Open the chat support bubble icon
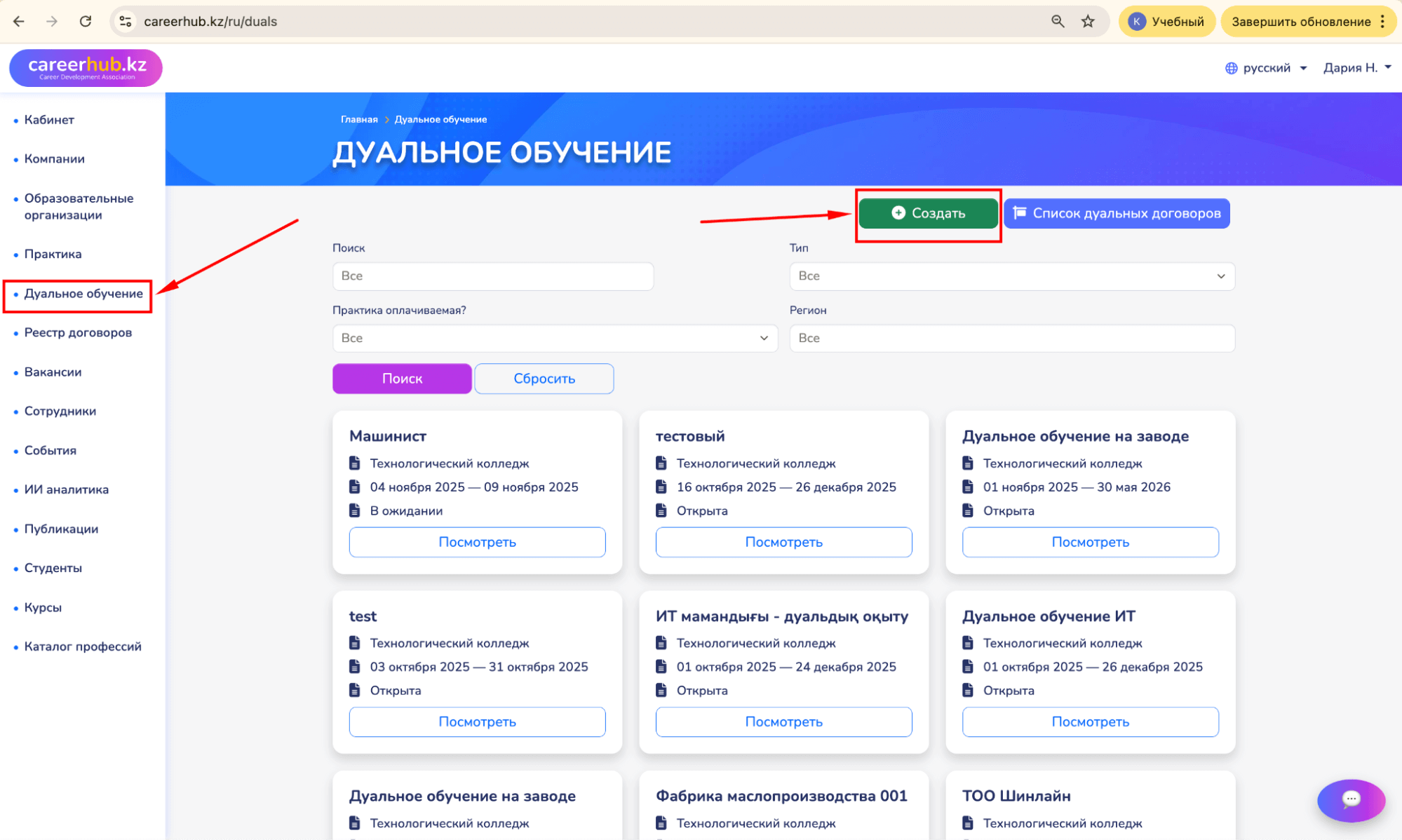1402x840 pixels. 1350,799
